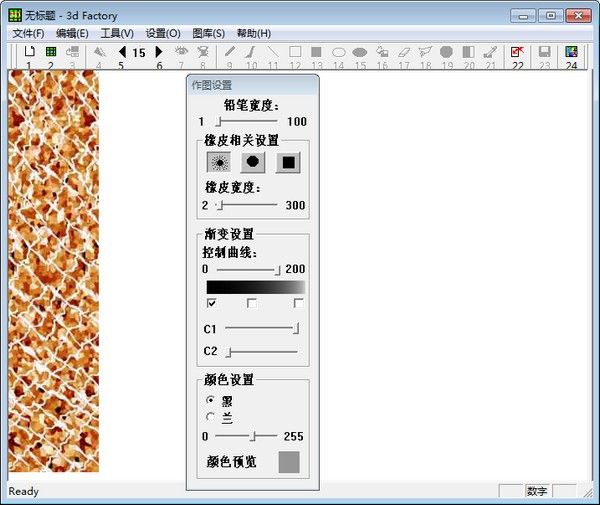
Task: Click the Ready status bar text
Action: [x=24, y=491]
